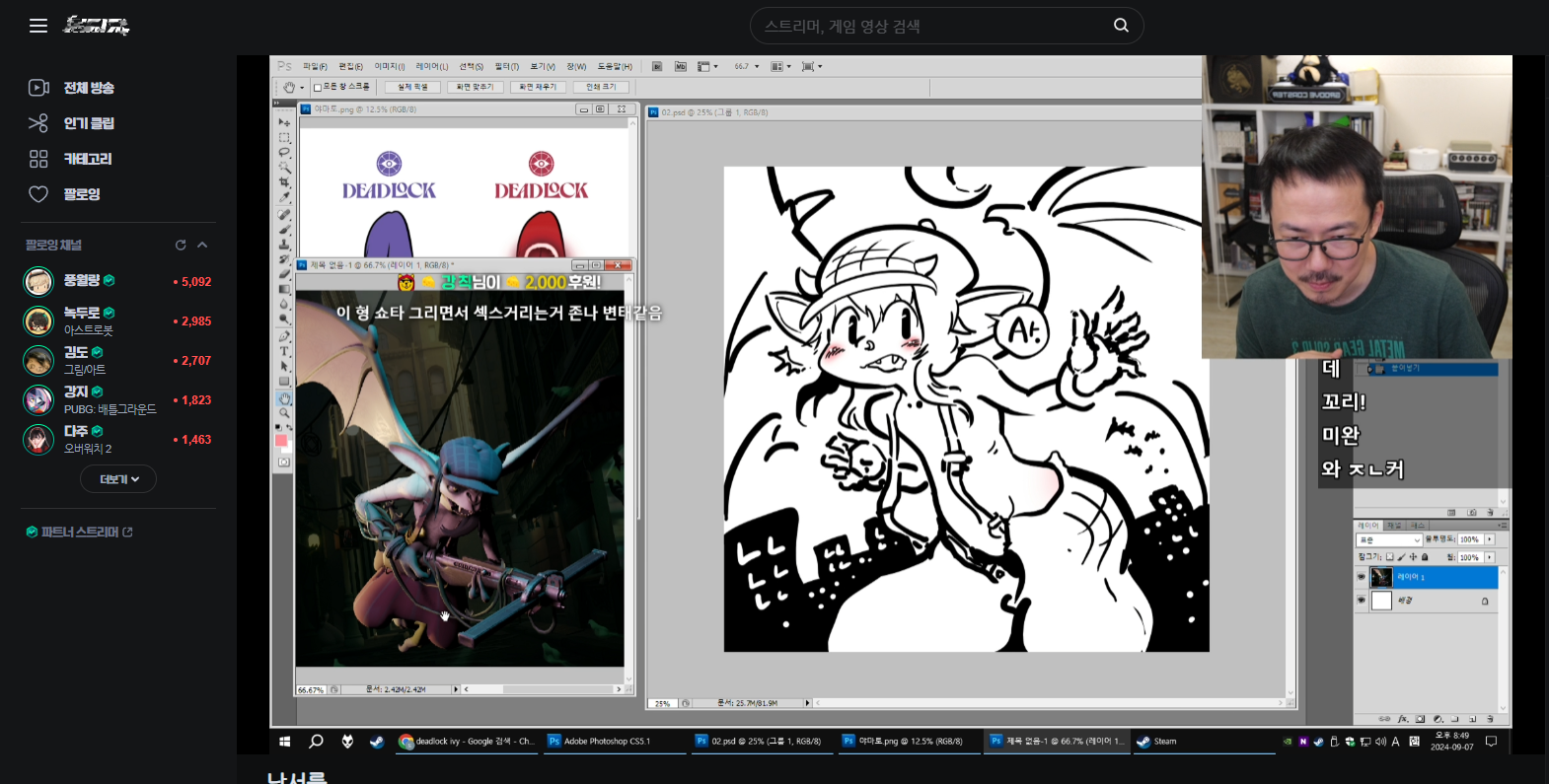Screen dimensions: 1549x784
Task: Select the Hand tool in toolbox
Action: (x=284, y=396)
